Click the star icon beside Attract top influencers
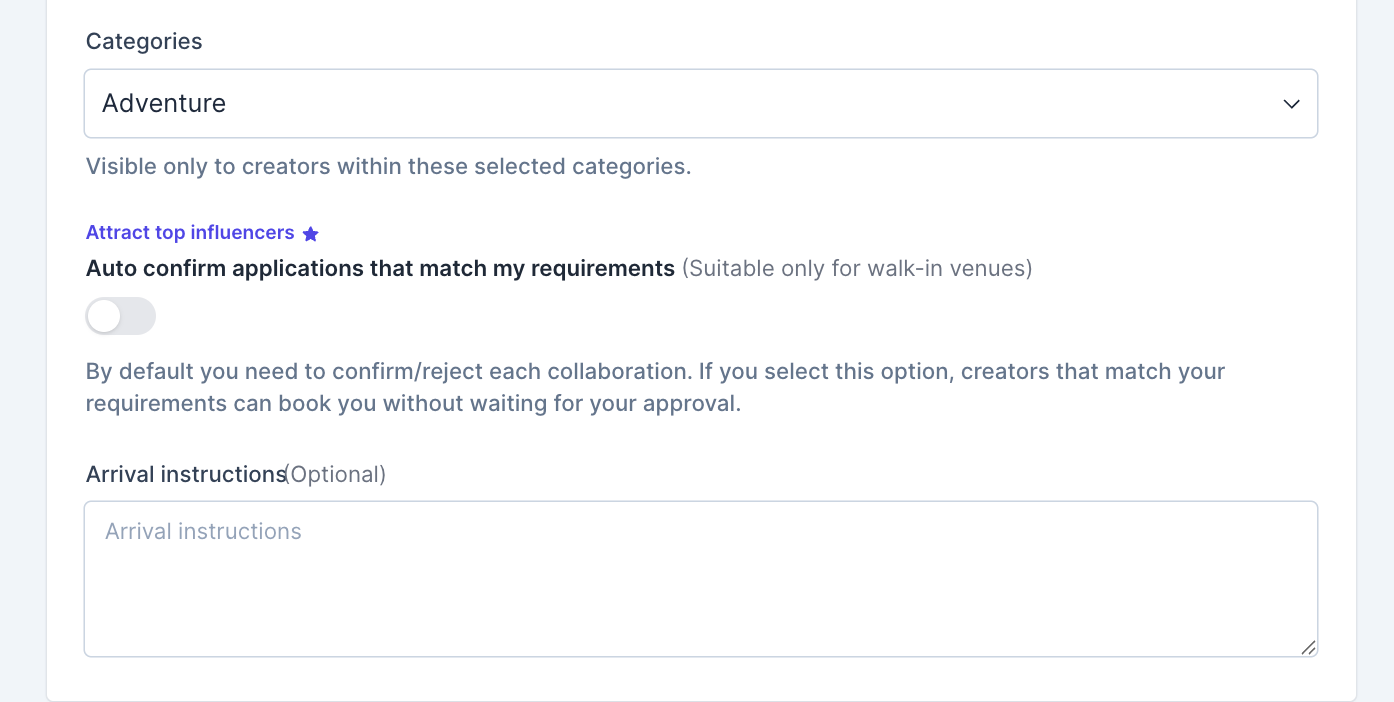The width and height of the screenshot is (1394, 702). click(311, 234)
